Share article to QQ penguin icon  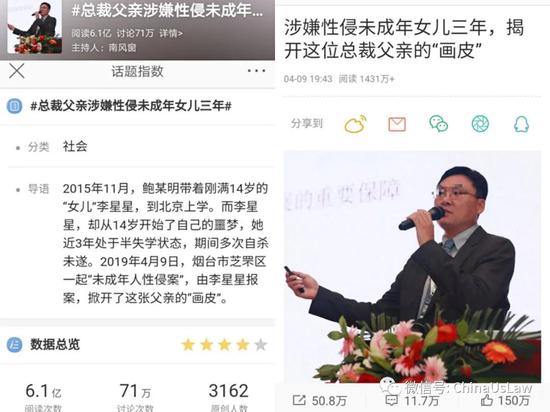521,124
